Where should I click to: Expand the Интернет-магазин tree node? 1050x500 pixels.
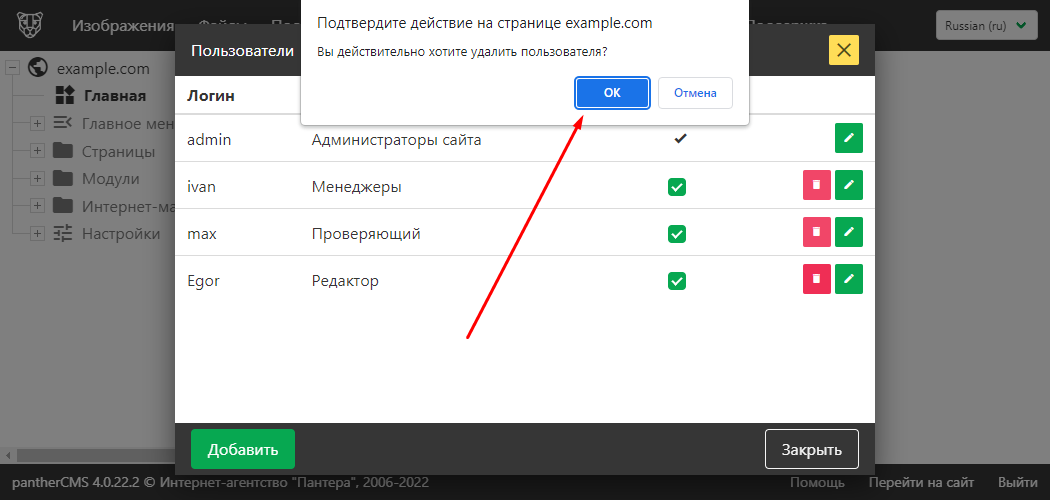[38, 206]
